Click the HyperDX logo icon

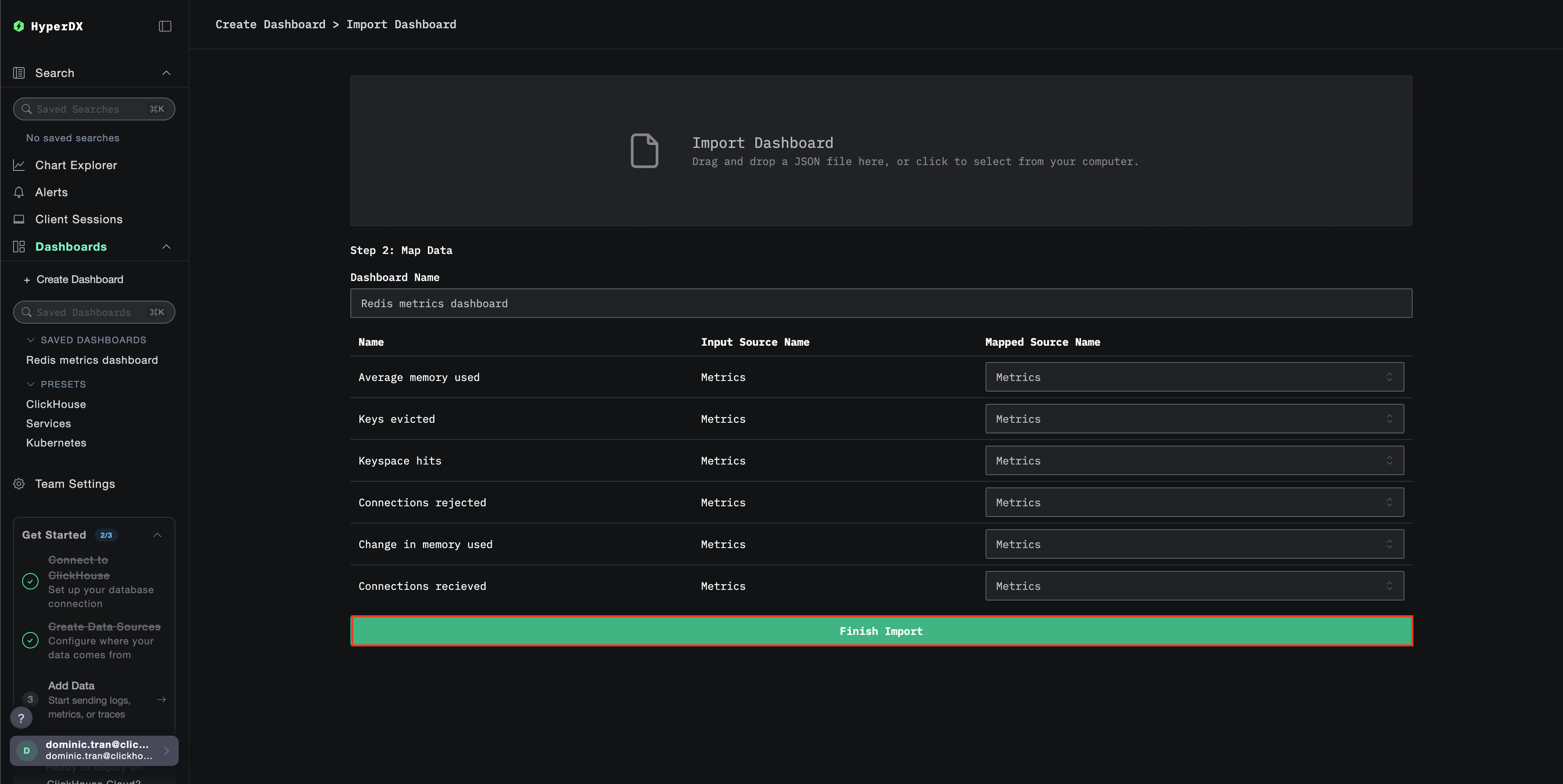[x=19, y=26]
